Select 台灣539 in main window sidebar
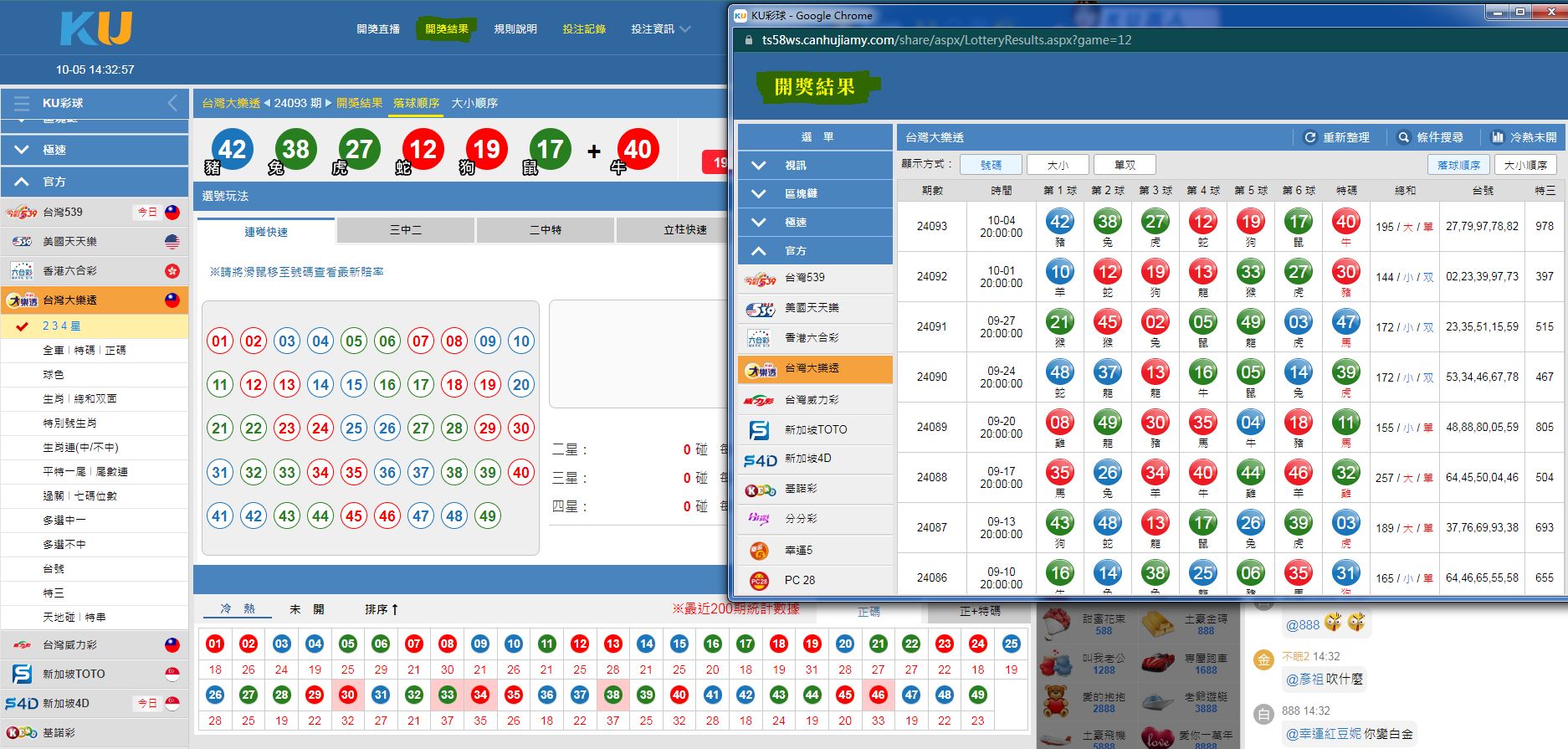Screen dimensions: 1568x749 coord(95,212)
